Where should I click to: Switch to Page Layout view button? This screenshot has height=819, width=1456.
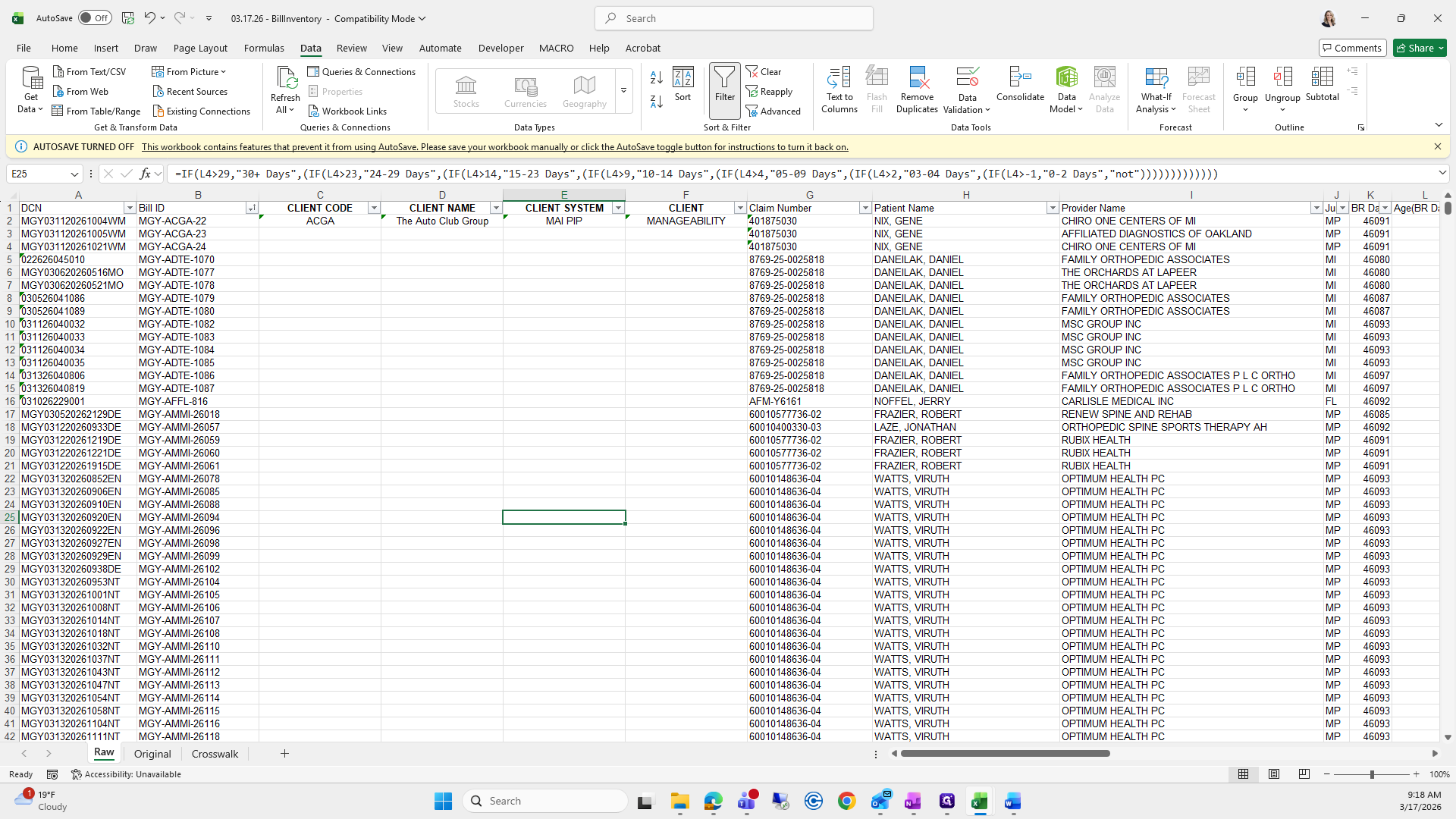click(x=1274, y=774)
